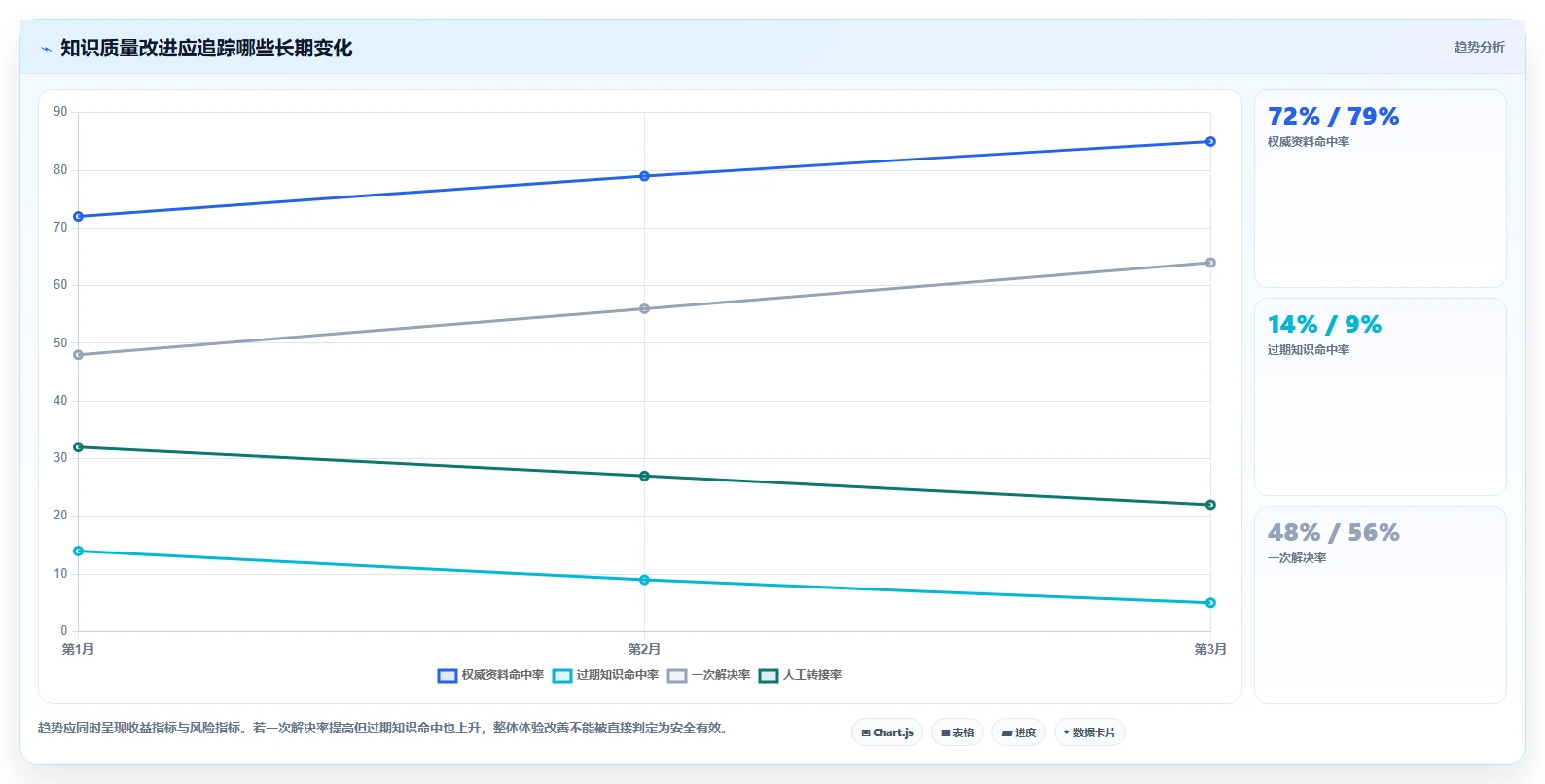The height and width of the screenshot is (784, 1545).
Task: Click the 过期知识命中率 label under 14% / 9%
Action: tap(1309, 350)
